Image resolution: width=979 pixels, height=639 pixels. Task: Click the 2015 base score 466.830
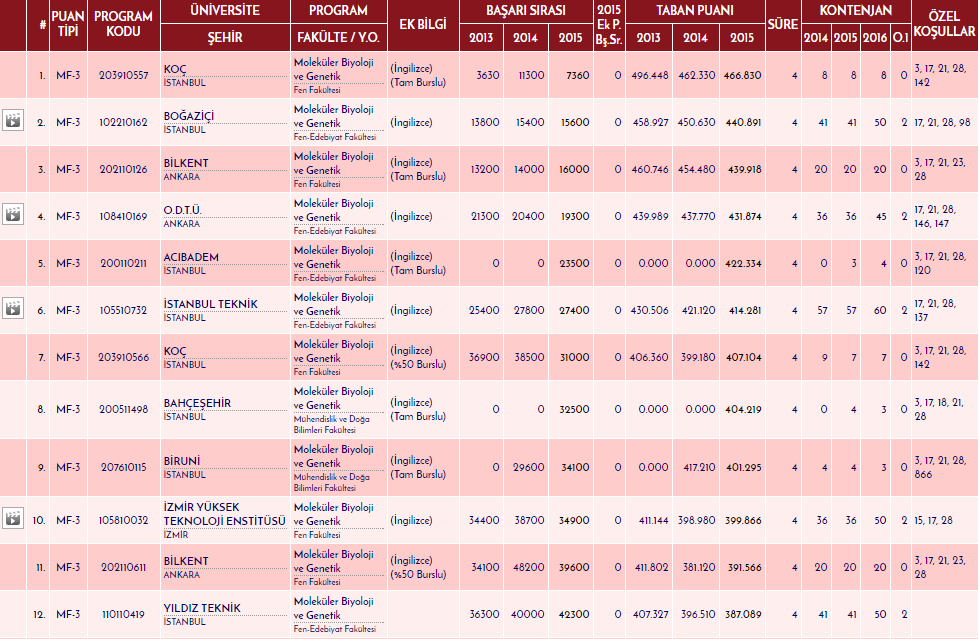coord(742,75)
